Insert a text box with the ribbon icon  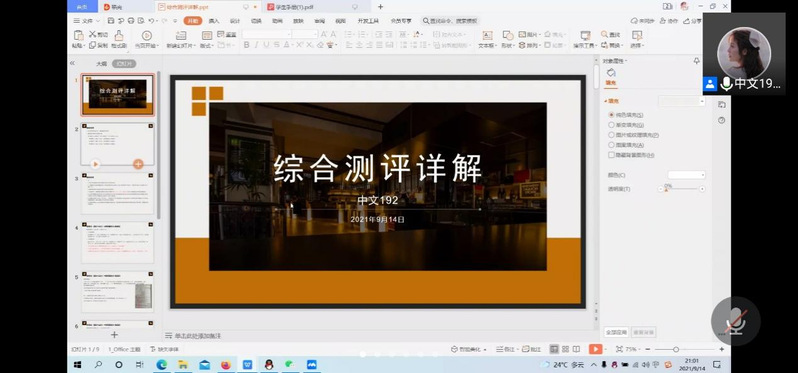pyautogui.click(x=487, y=35)
